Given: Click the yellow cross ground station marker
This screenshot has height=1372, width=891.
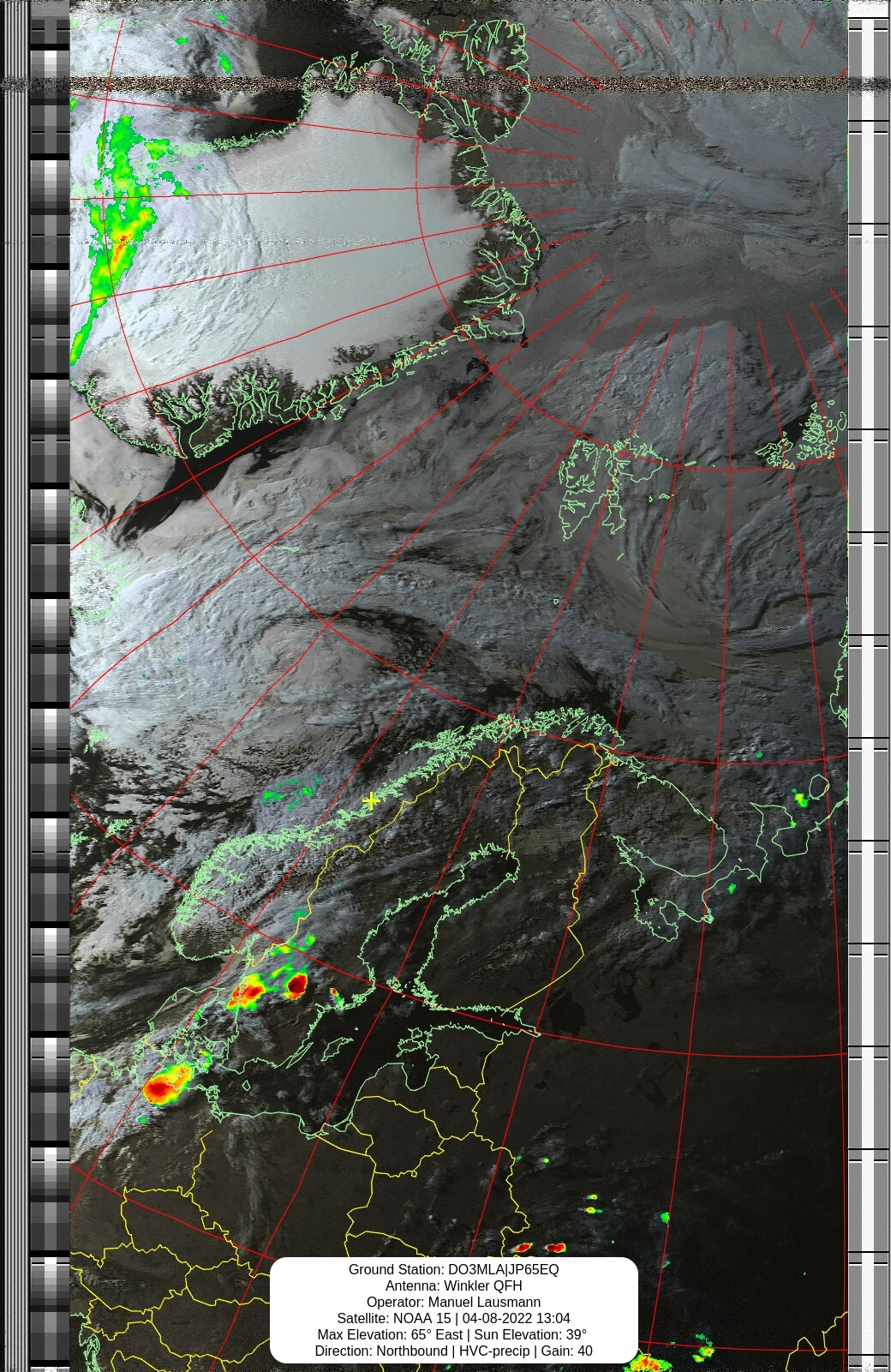Looking at the screenshot, I should tap(371, 800).
